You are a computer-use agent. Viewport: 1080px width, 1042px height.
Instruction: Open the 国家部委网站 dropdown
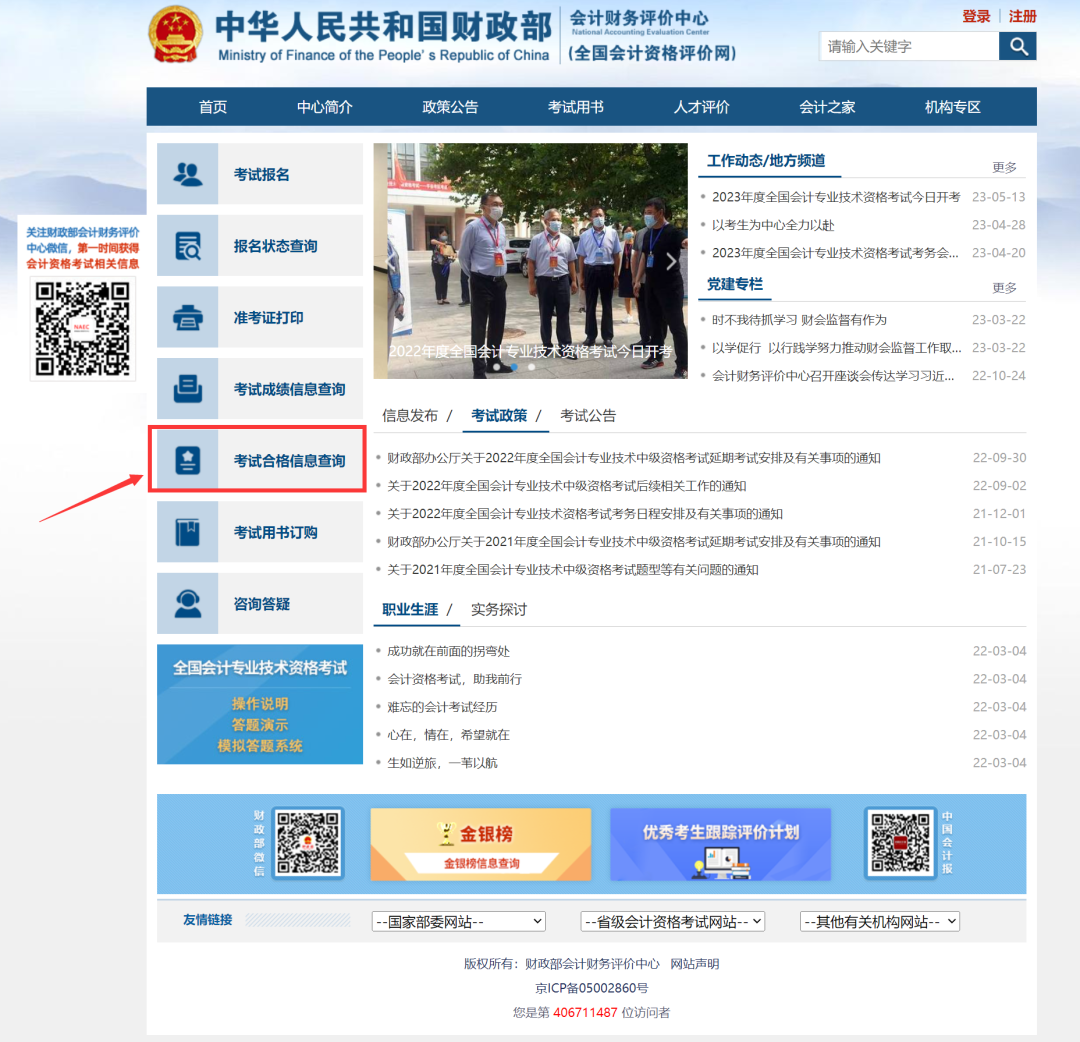tap(458, 921)
